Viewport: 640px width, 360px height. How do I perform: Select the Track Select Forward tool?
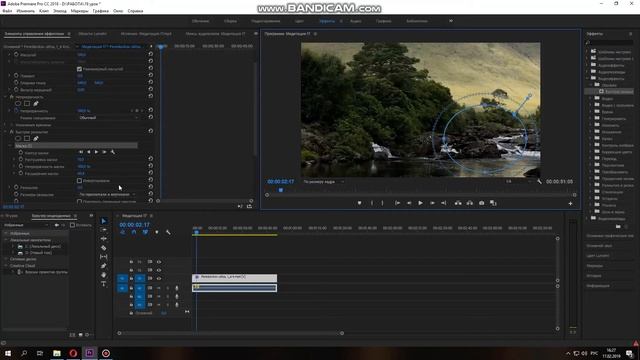104,230
